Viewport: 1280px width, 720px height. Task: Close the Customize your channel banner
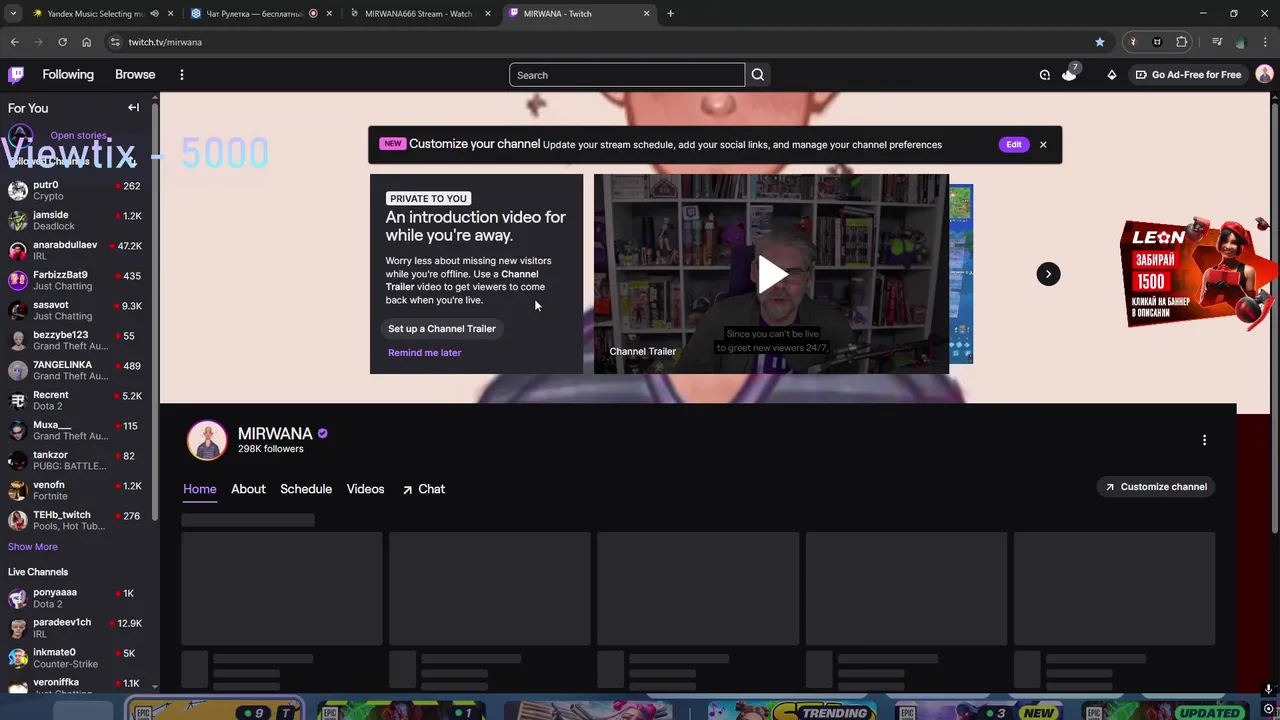coord(1043,144)
